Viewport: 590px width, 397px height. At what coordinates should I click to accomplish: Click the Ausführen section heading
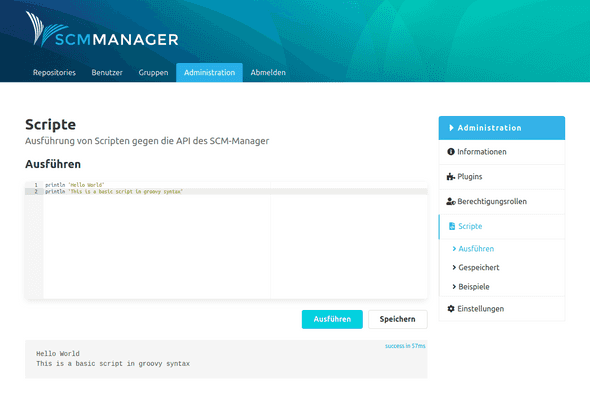[53, 164]
